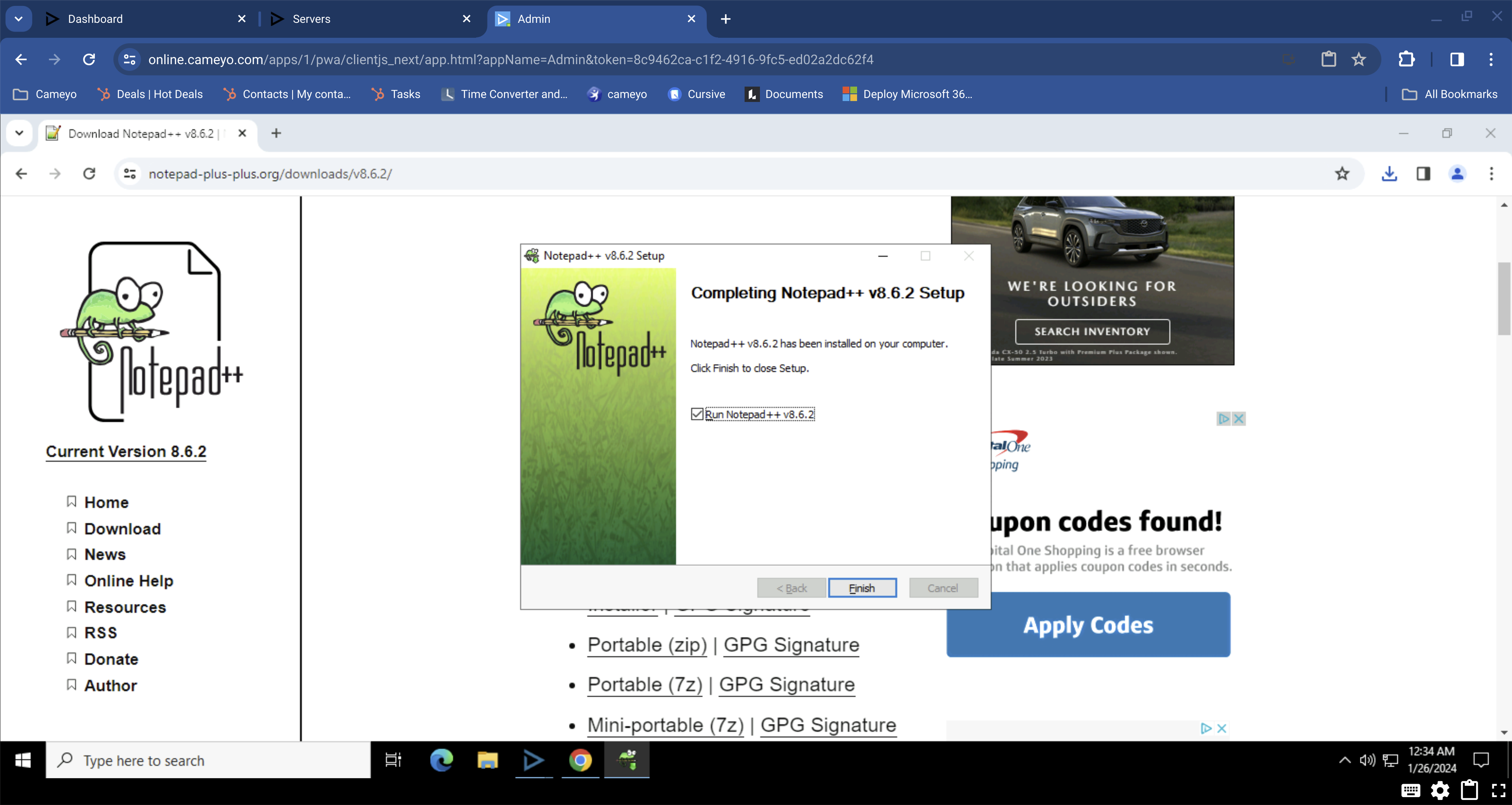Open the inner Chrome profile icon
This screenshot has width=1512, height=805.
[1457, 174]
